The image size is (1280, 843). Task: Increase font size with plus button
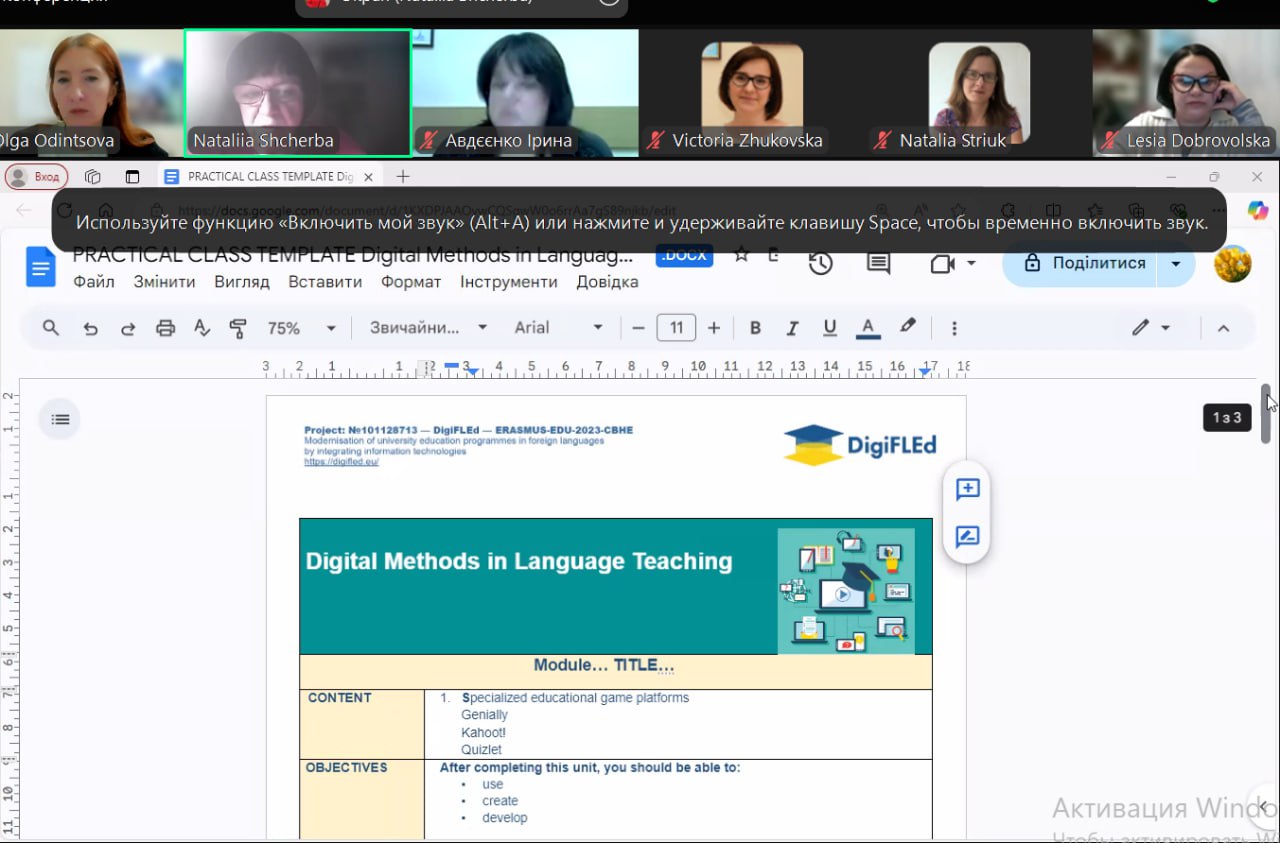714,328
